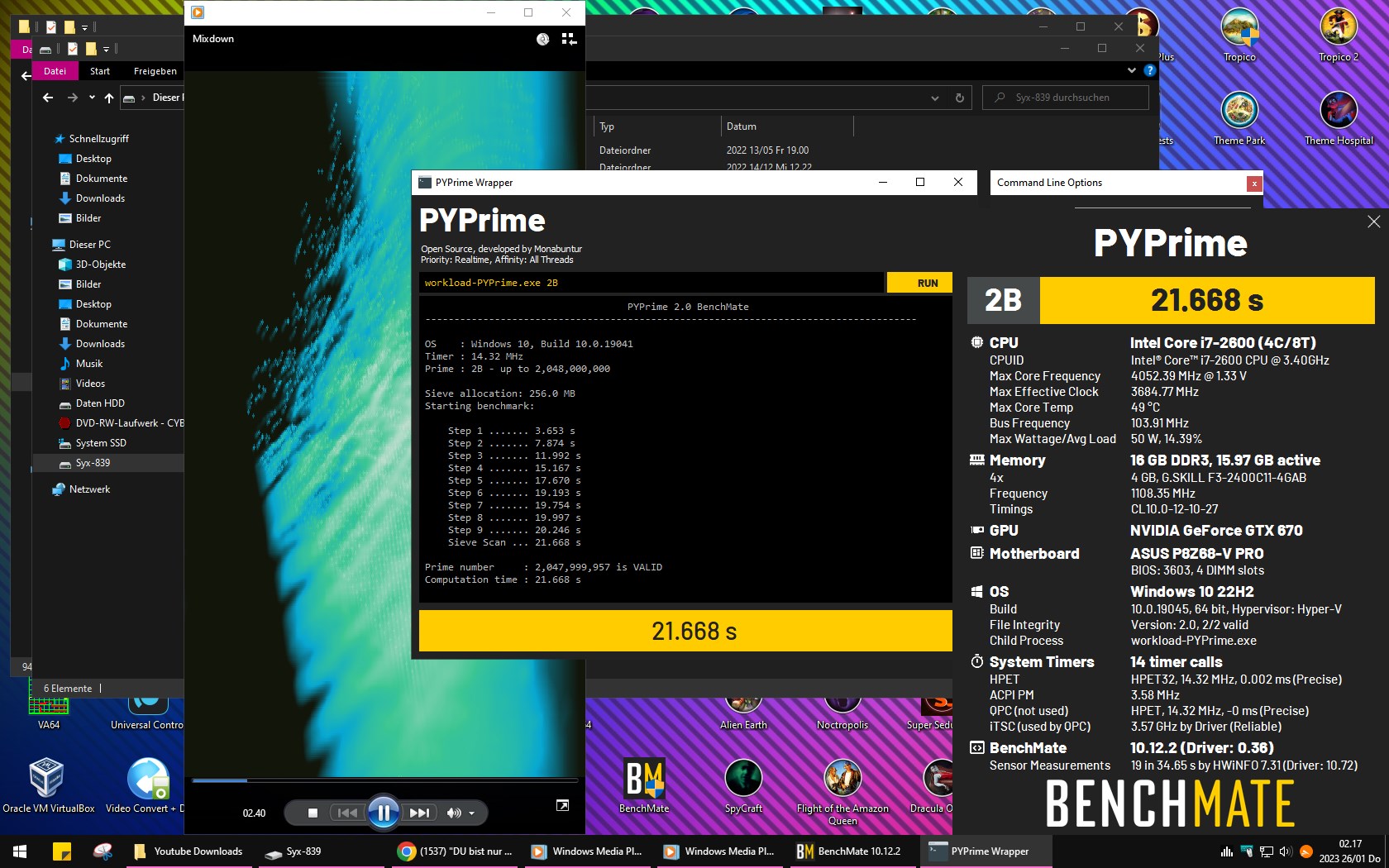Open Videos folder in navigation pane
The width and height of the screenshot is (1389, 868).
coord(90,384)
